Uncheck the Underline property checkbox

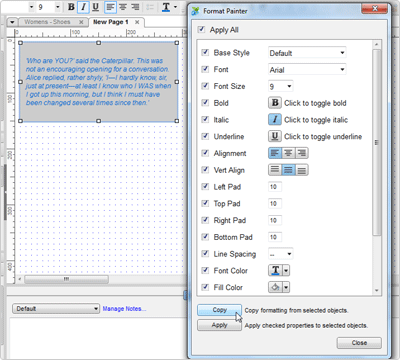(205, 136)
